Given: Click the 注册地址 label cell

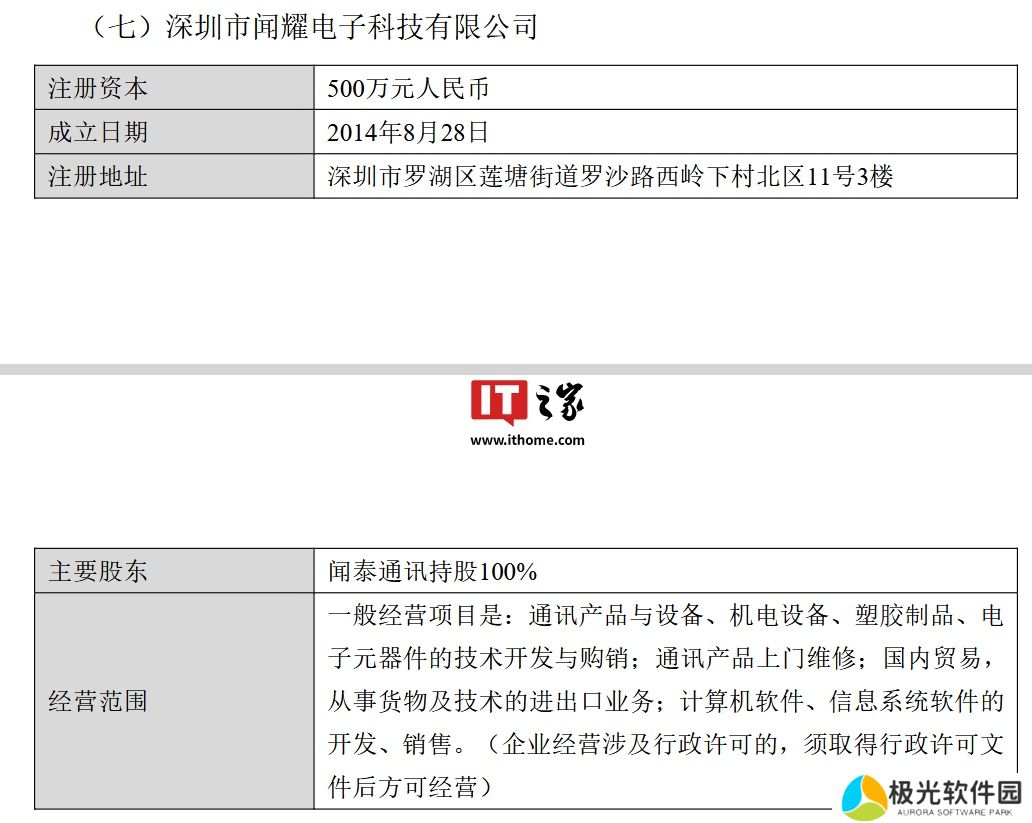Looking at the screenshot, I should click(98, 176).
